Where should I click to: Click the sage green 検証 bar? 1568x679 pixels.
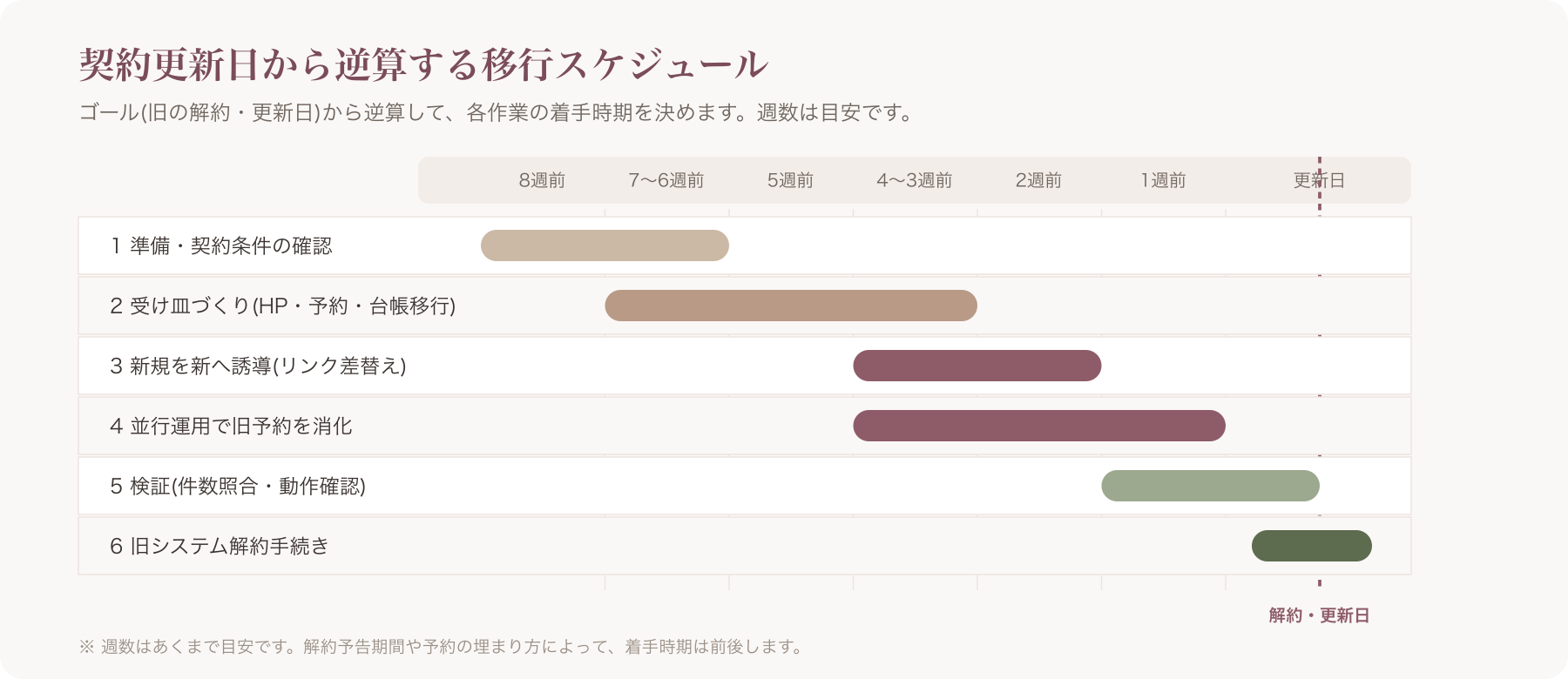(x=1210, y=486)
